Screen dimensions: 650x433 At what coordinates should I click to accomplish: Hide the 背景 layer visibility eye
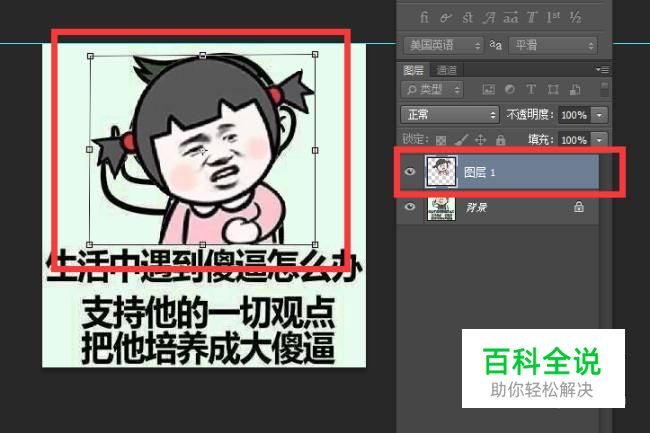(410, 206)
